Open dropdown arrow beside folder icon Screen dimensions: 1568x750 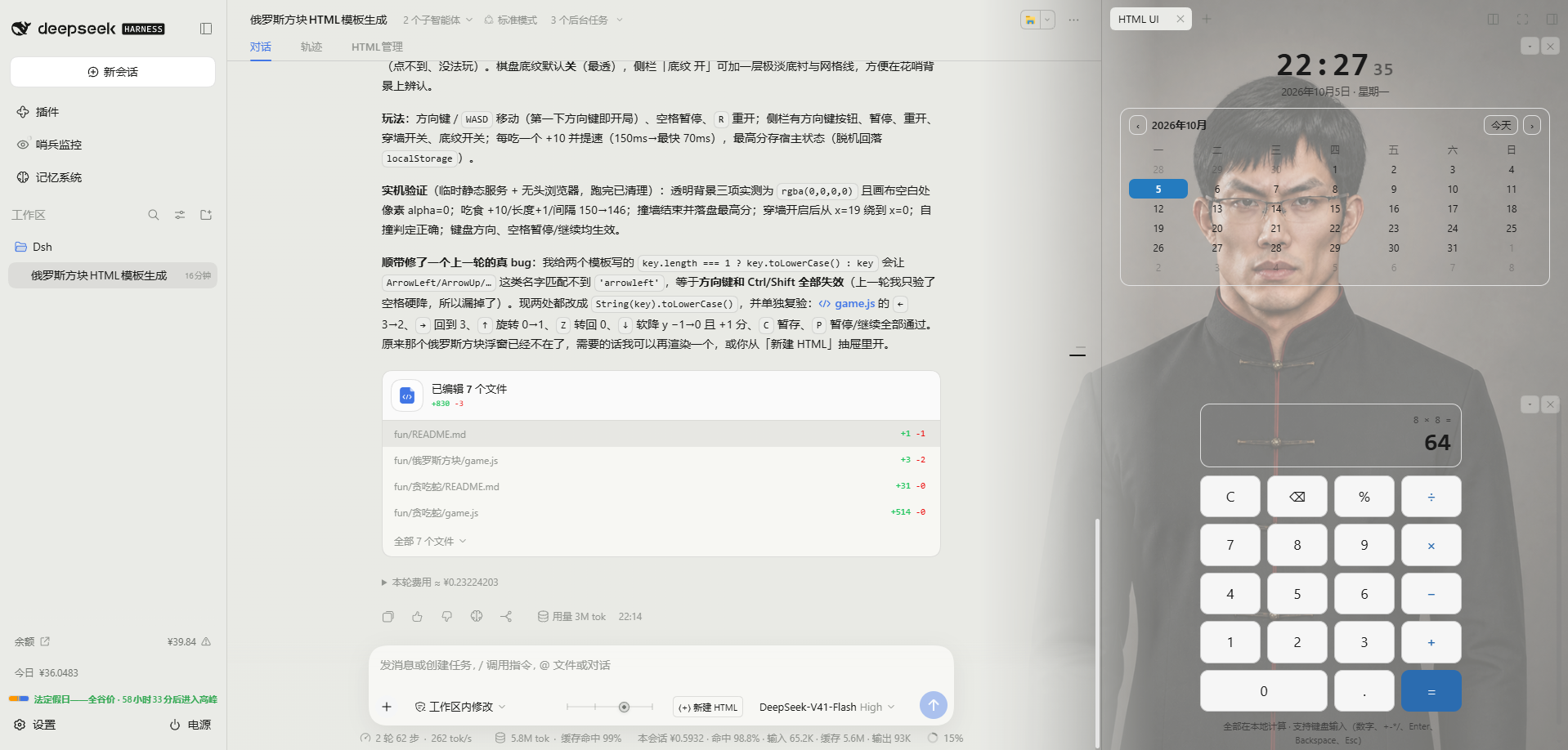1047,20
